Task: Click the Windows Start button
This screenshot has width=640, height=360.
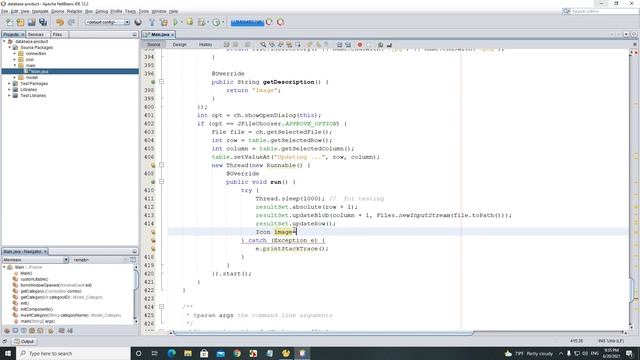Action: [x=8, y=353]
